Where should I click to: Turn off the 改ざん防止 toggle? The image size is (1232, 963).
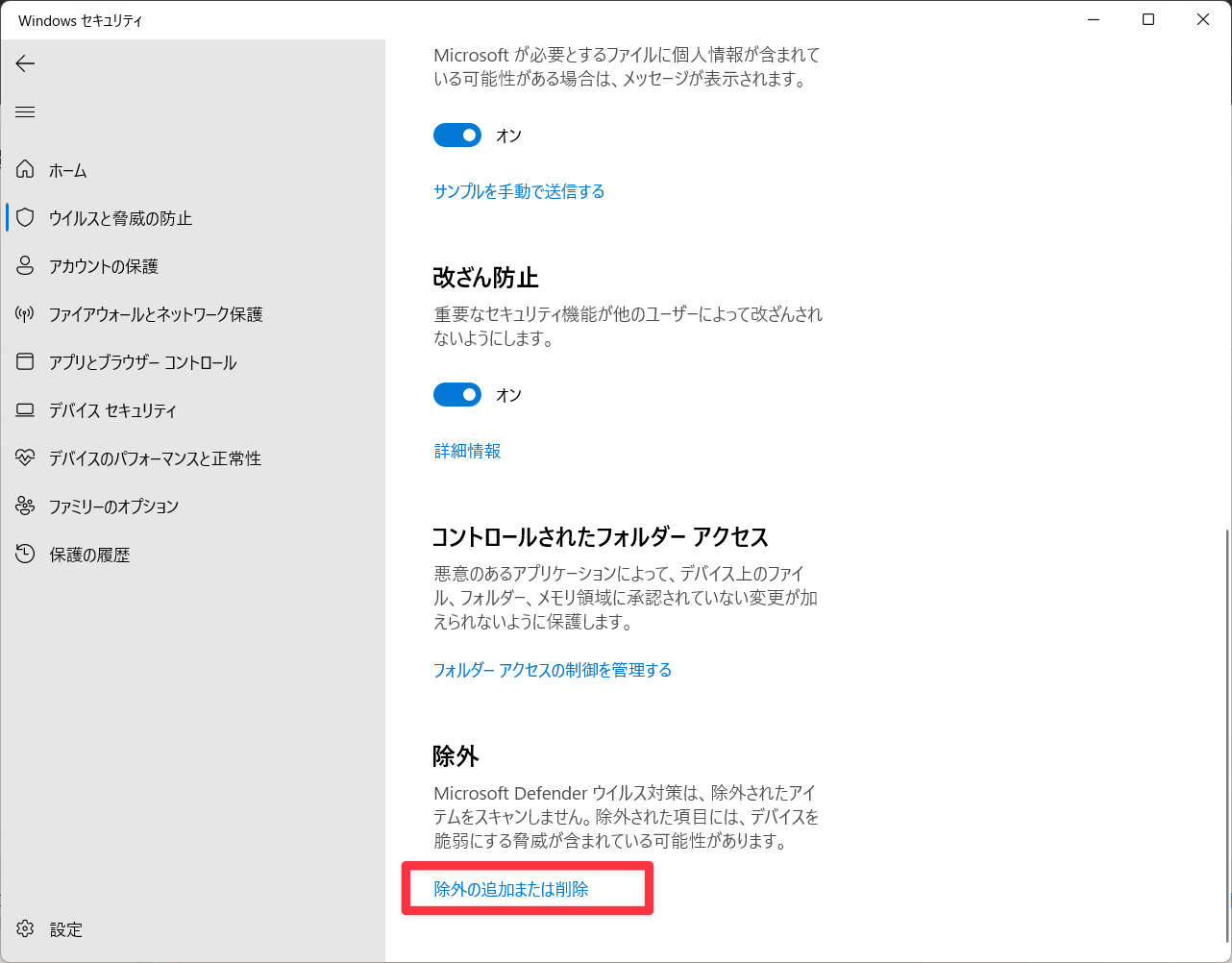tap(457, 395)
